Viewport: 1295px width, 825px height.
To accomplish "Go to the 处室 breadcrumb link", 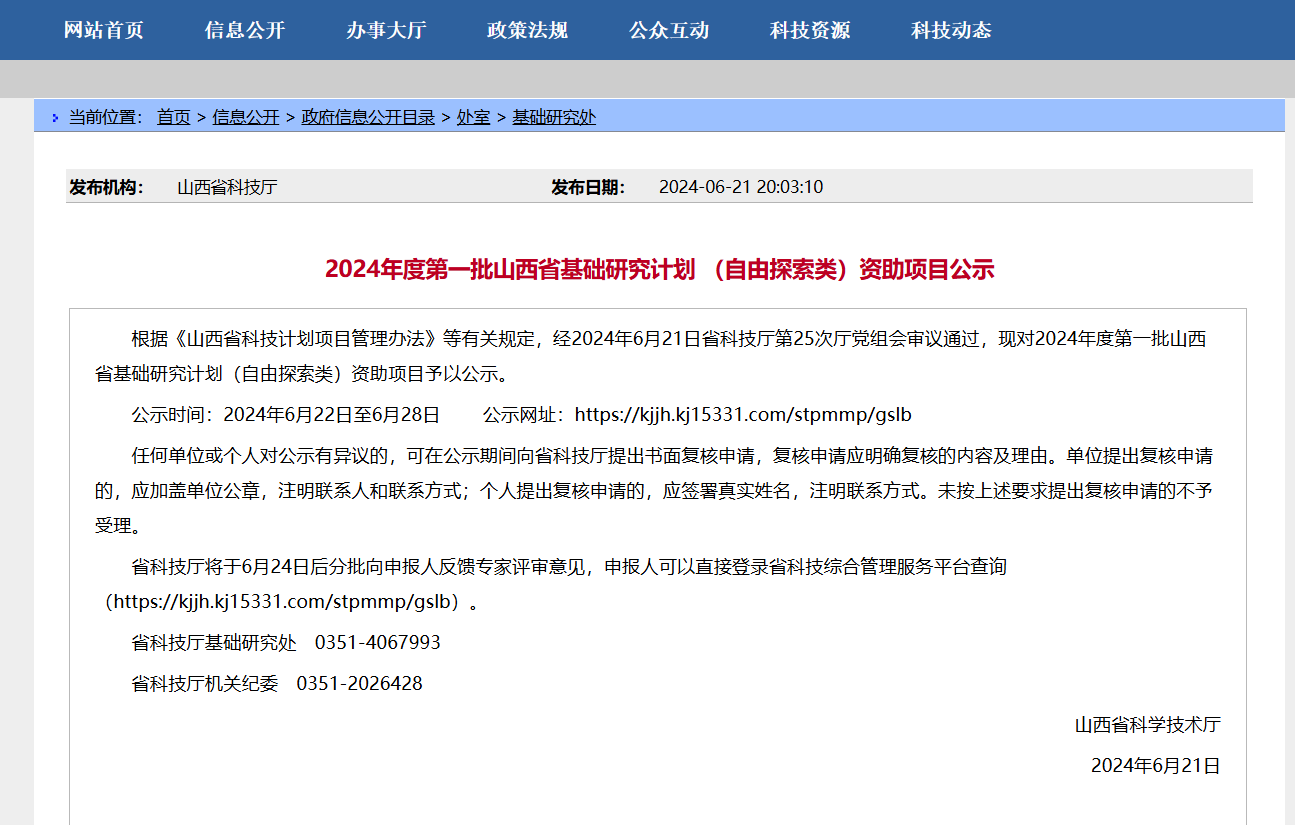I will click(473, 117).
